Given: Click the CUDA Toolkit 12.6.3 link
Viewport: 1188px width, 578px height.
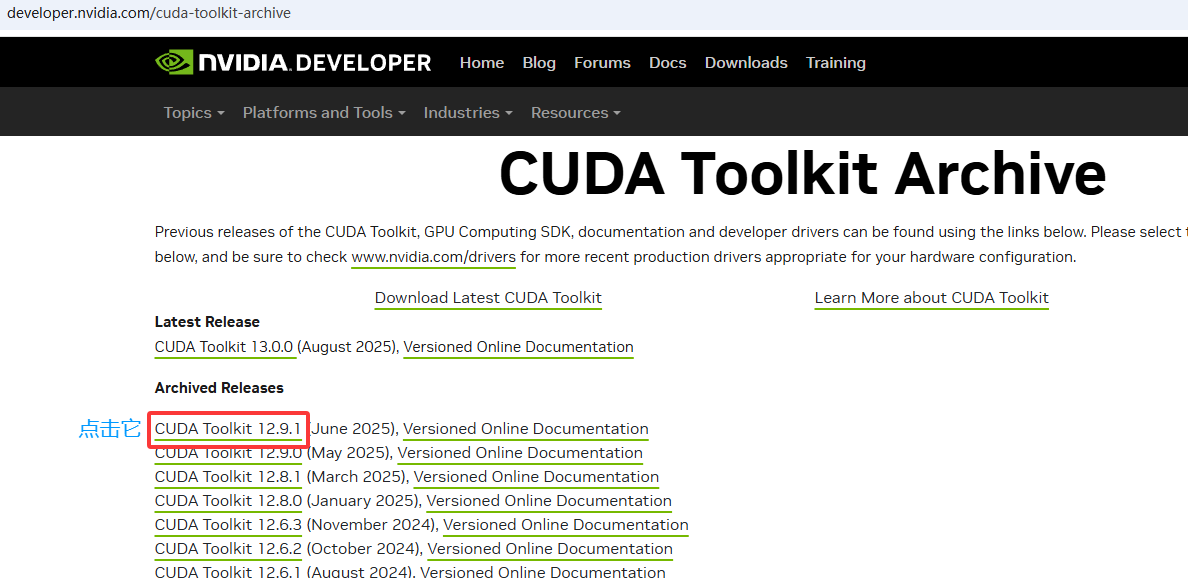Looking at the screenshot, I should (228, 525).
